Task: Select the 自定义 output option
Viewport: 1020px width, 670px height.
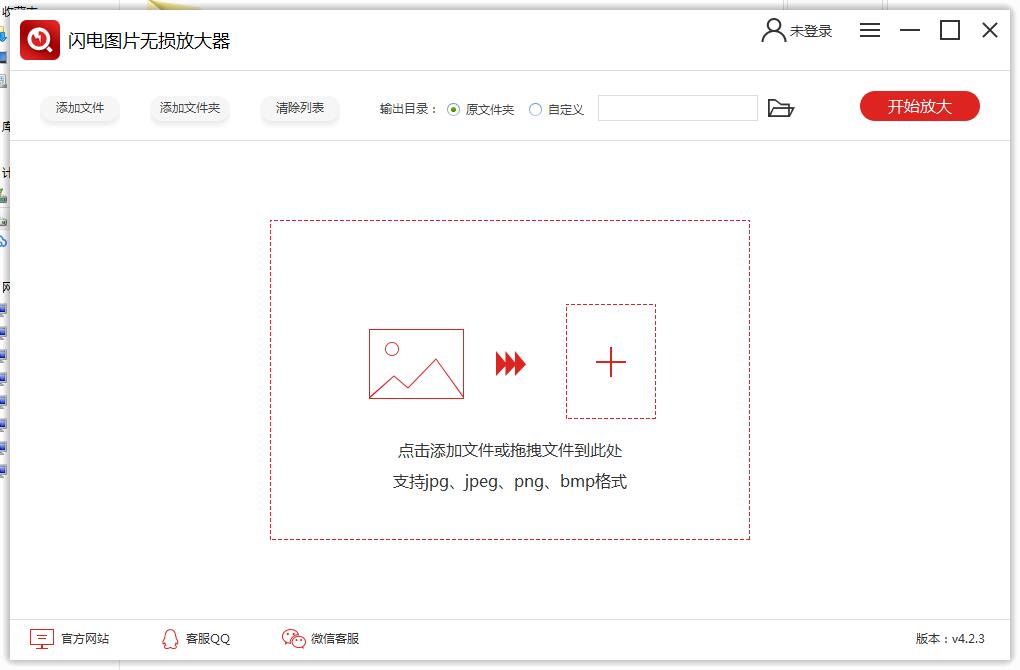Action: 535,111
